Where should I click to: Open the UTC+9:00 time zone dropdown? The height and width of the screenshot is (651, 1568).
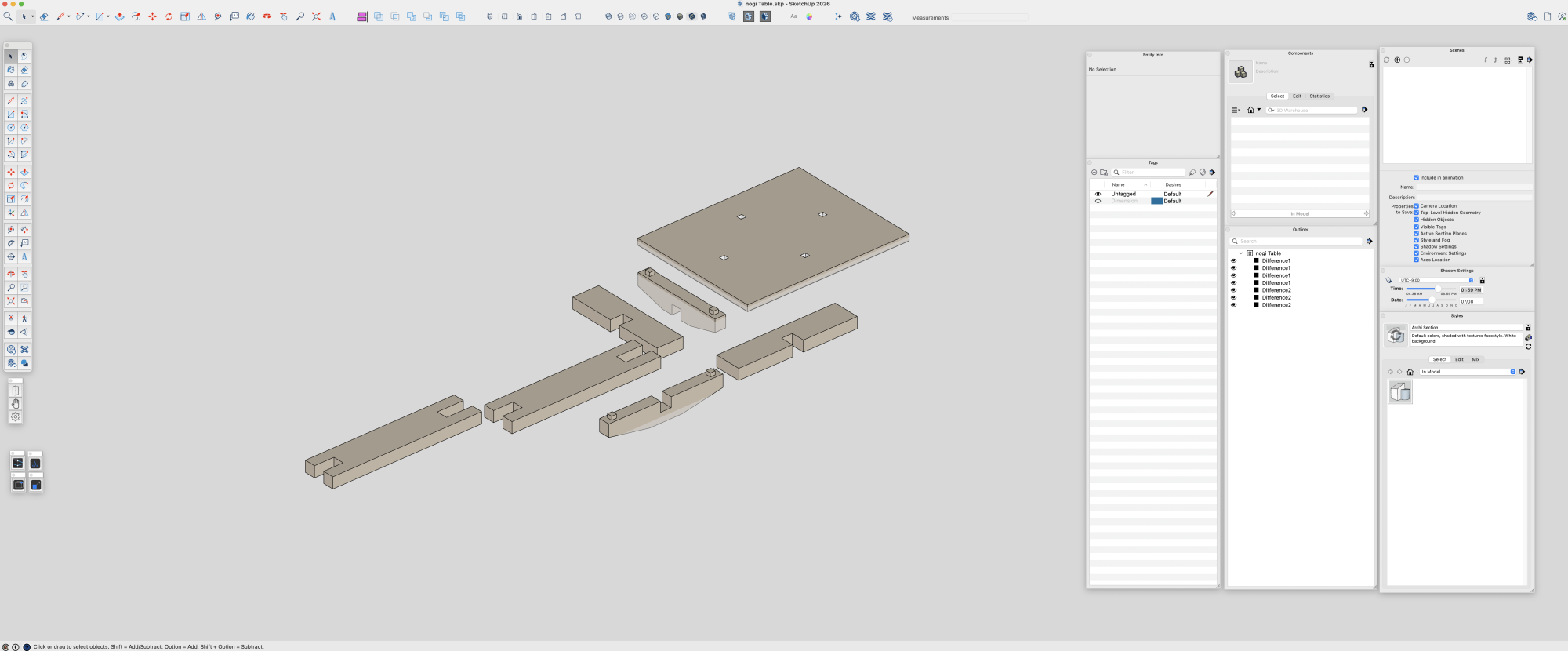point(1436,280)
